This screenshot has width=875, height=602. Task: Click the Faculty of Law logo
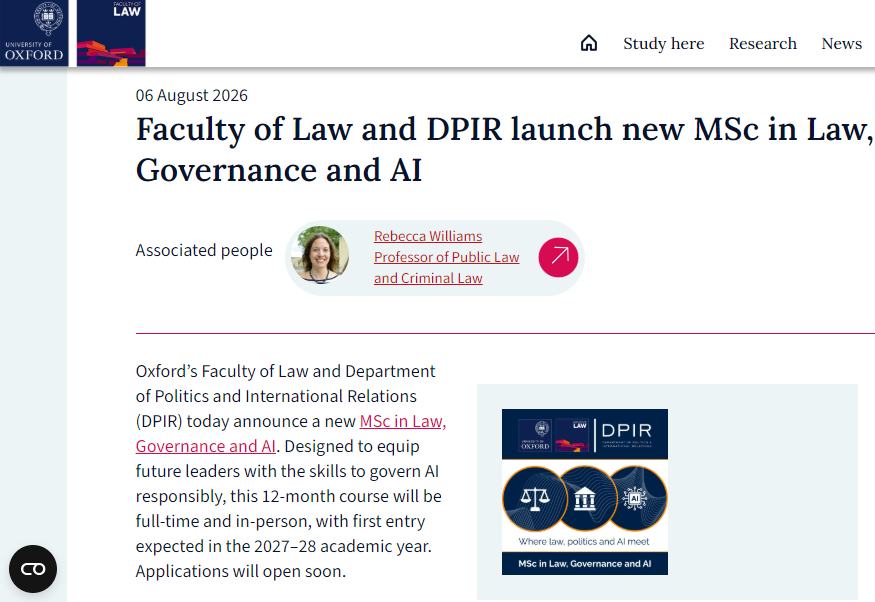point(111,33)
